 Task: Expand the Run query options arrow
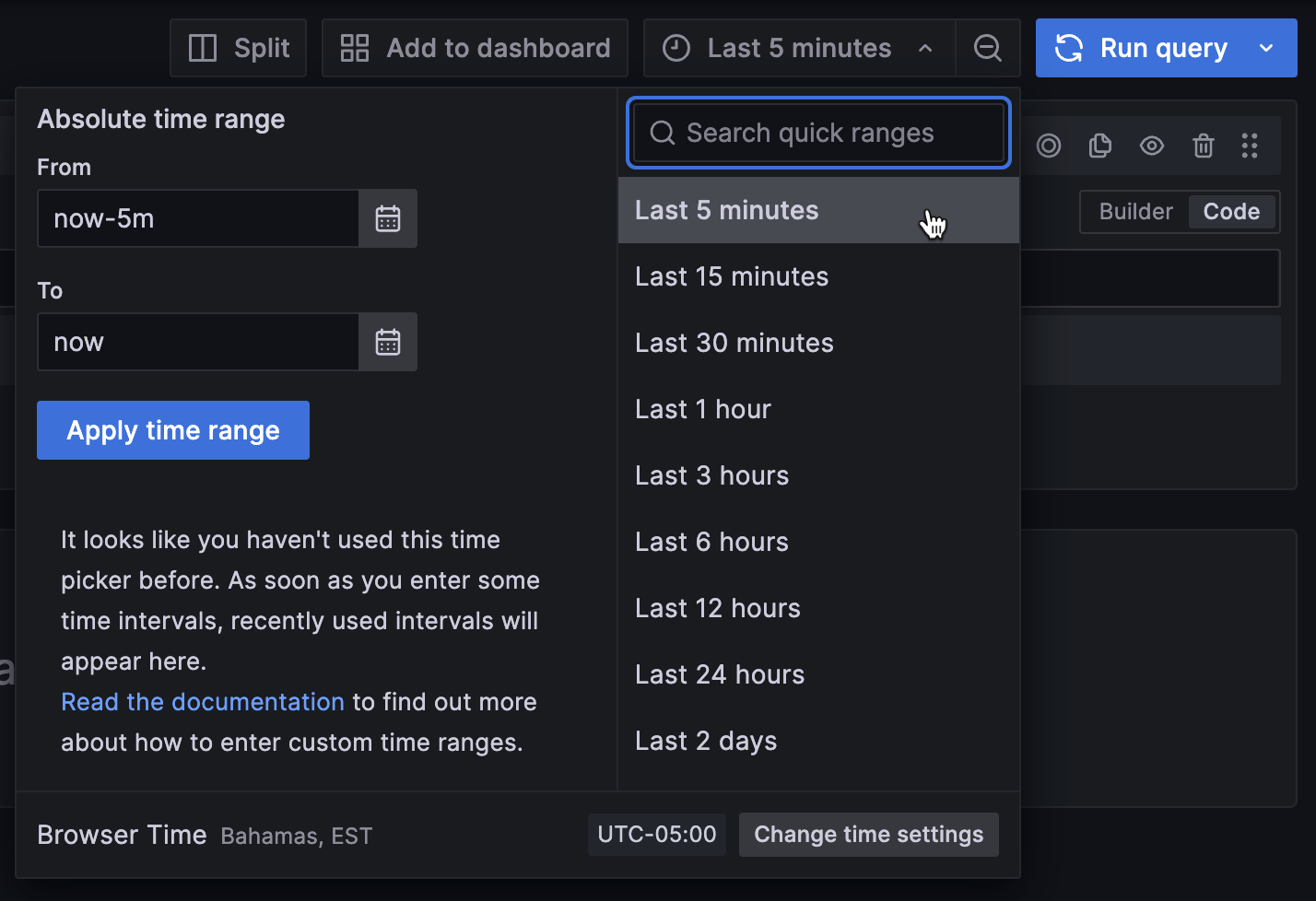pos(1266,48)
